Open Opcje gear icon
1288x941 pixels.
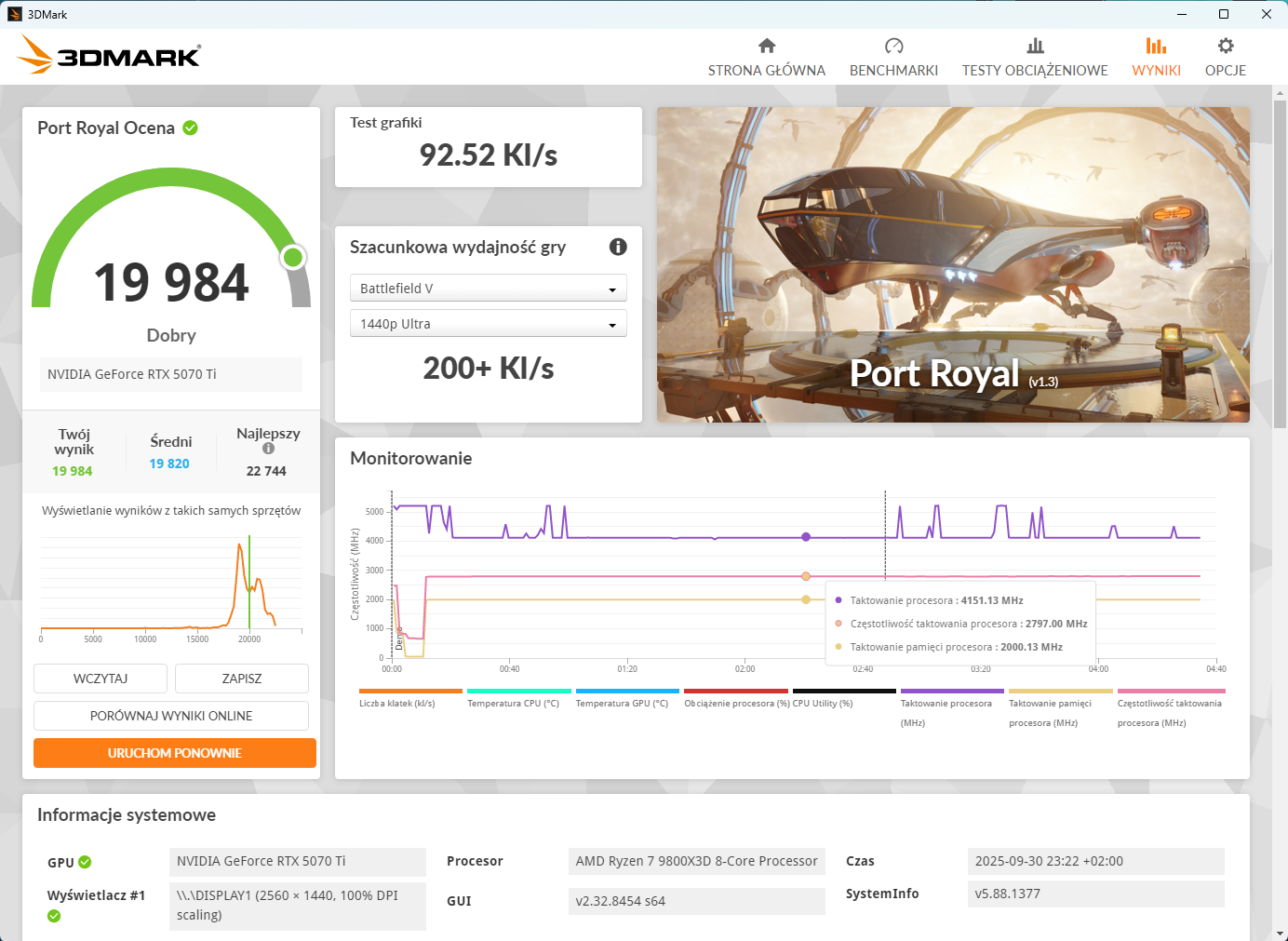1225,47
